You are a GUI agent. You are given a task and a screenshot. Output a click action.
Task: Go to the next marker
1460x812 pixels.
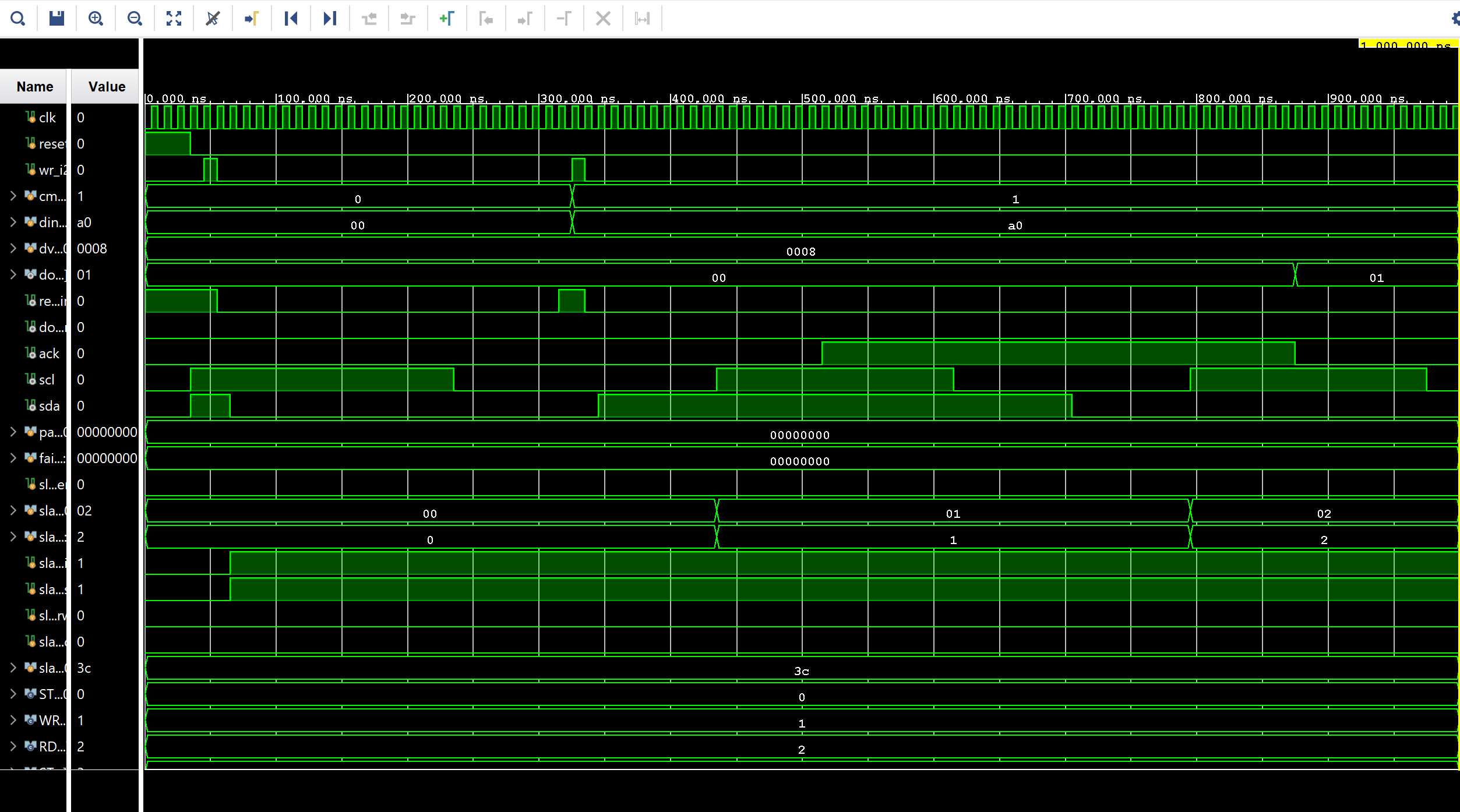pos(525,19)
